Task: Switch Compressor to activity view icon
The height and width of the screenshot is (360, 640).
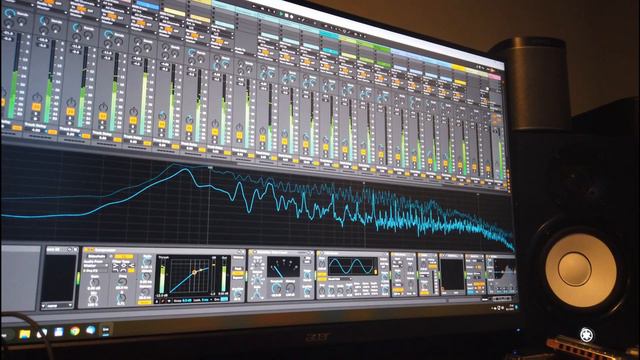Action: pos(169,301)
